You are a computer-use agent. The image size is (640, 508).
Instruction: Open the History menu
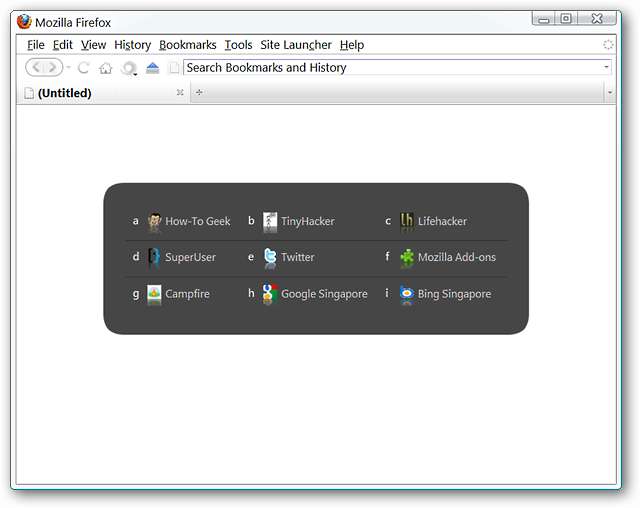pyautogui.click(x=133, y=44)
